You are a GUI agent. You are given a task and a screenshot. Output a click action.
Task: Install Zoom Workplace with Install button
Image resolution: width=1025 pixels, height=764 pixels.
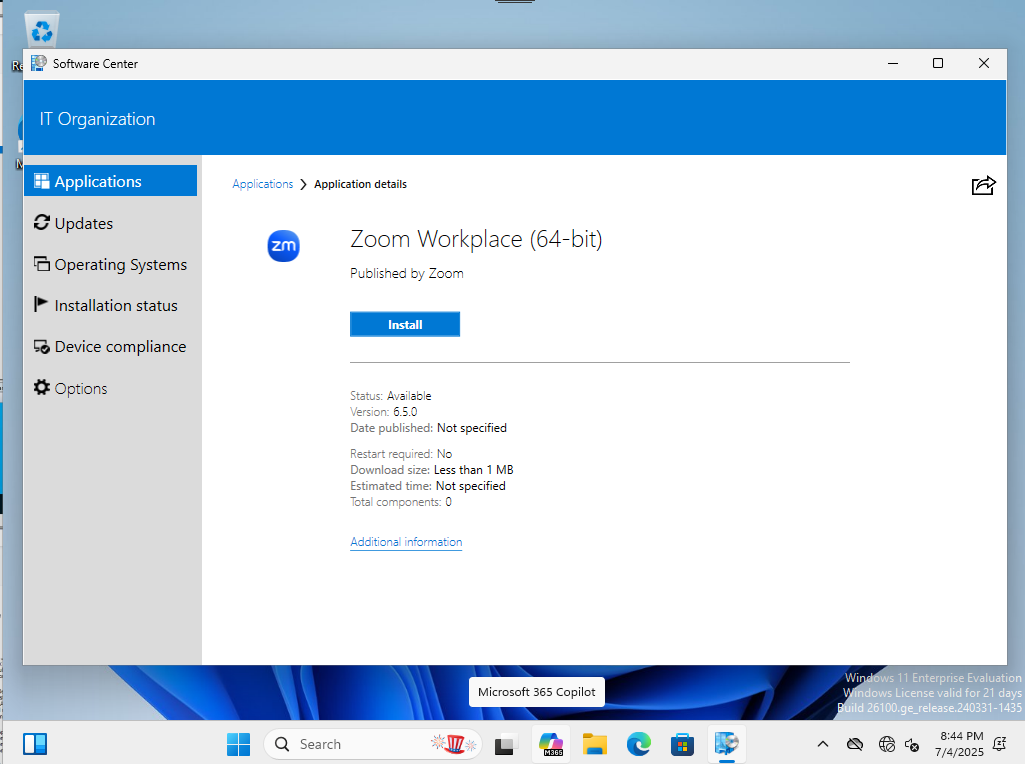pyautogui.click(x=405, y=324)
